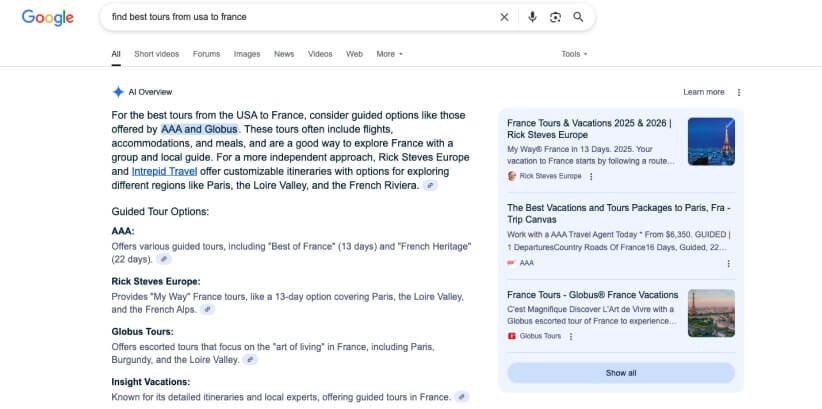
Task: Click the AI Overview sparkle icon
Action: tap(118, 92)
